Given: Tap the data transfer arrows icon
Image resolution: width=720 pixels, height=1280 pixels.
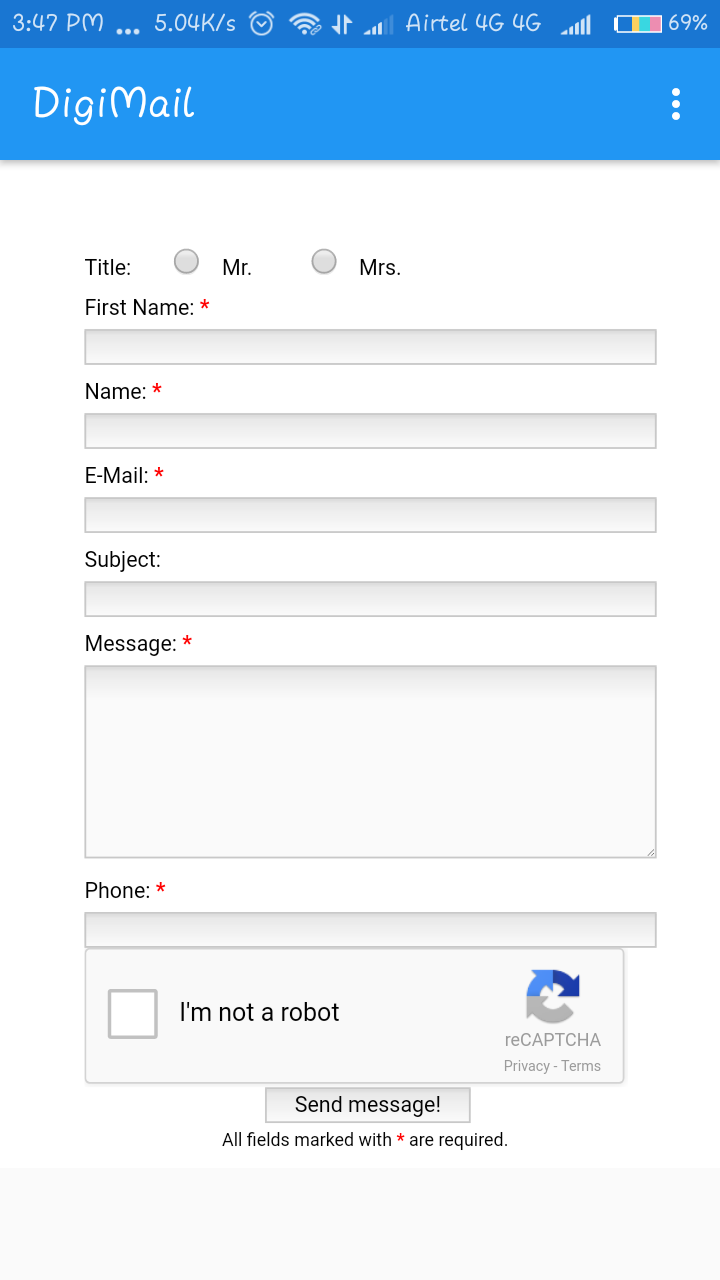Looking at the screenshot, I should click(341, 22).
